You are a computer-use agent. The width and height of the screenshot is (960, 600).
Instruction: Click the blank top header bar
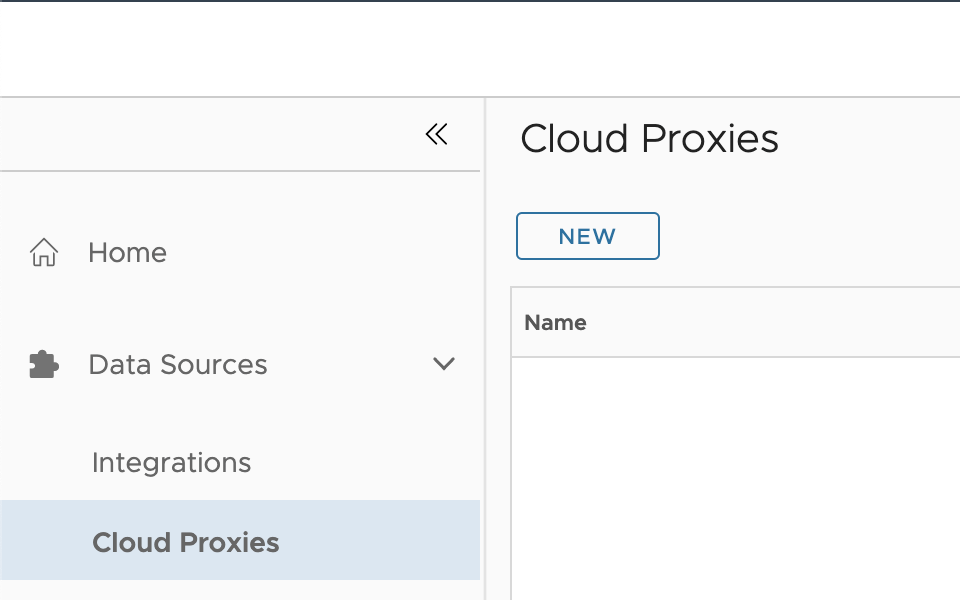(480, 50)
